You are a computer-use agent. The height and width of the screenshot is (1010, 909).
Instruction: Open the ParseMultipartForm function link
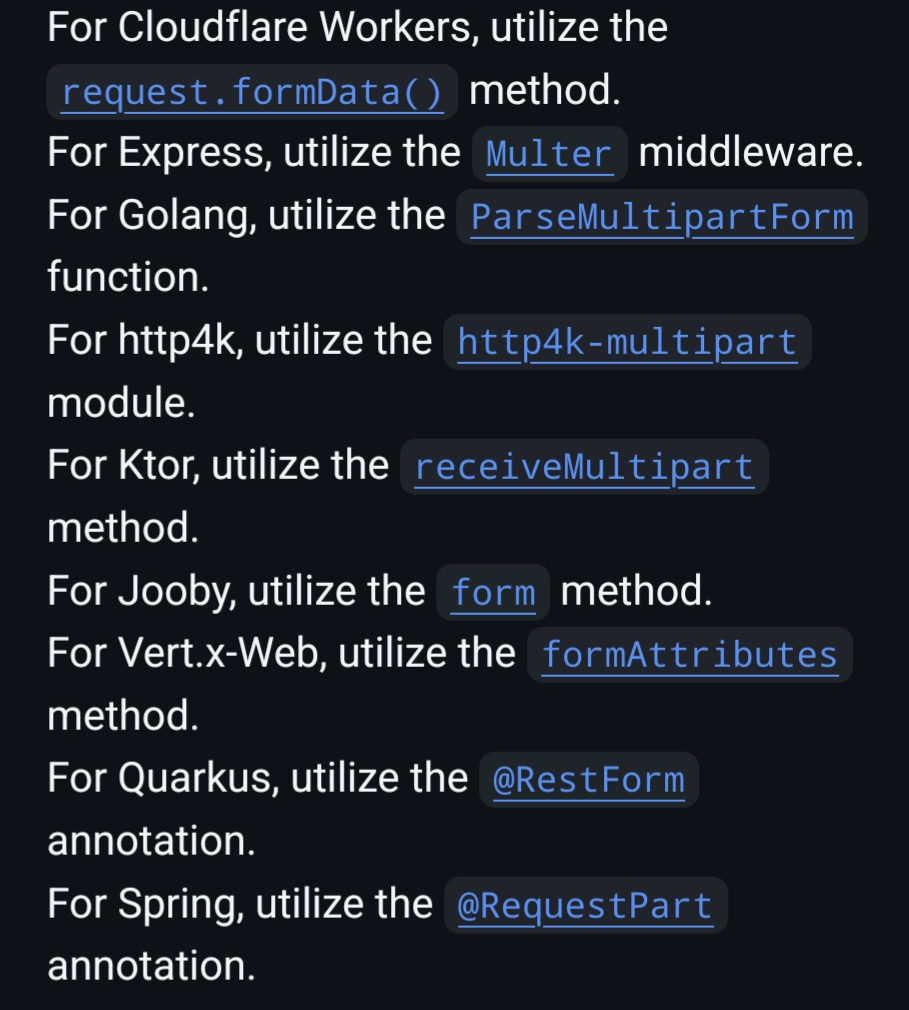661,218
